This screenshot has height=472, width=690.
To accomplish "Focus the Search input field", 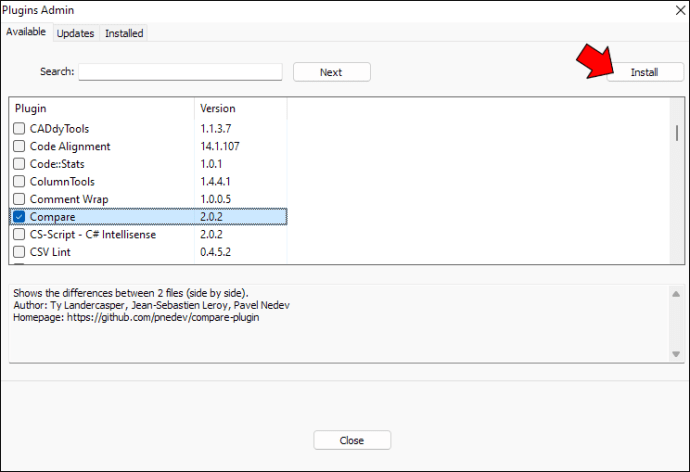I will point(180,72).
